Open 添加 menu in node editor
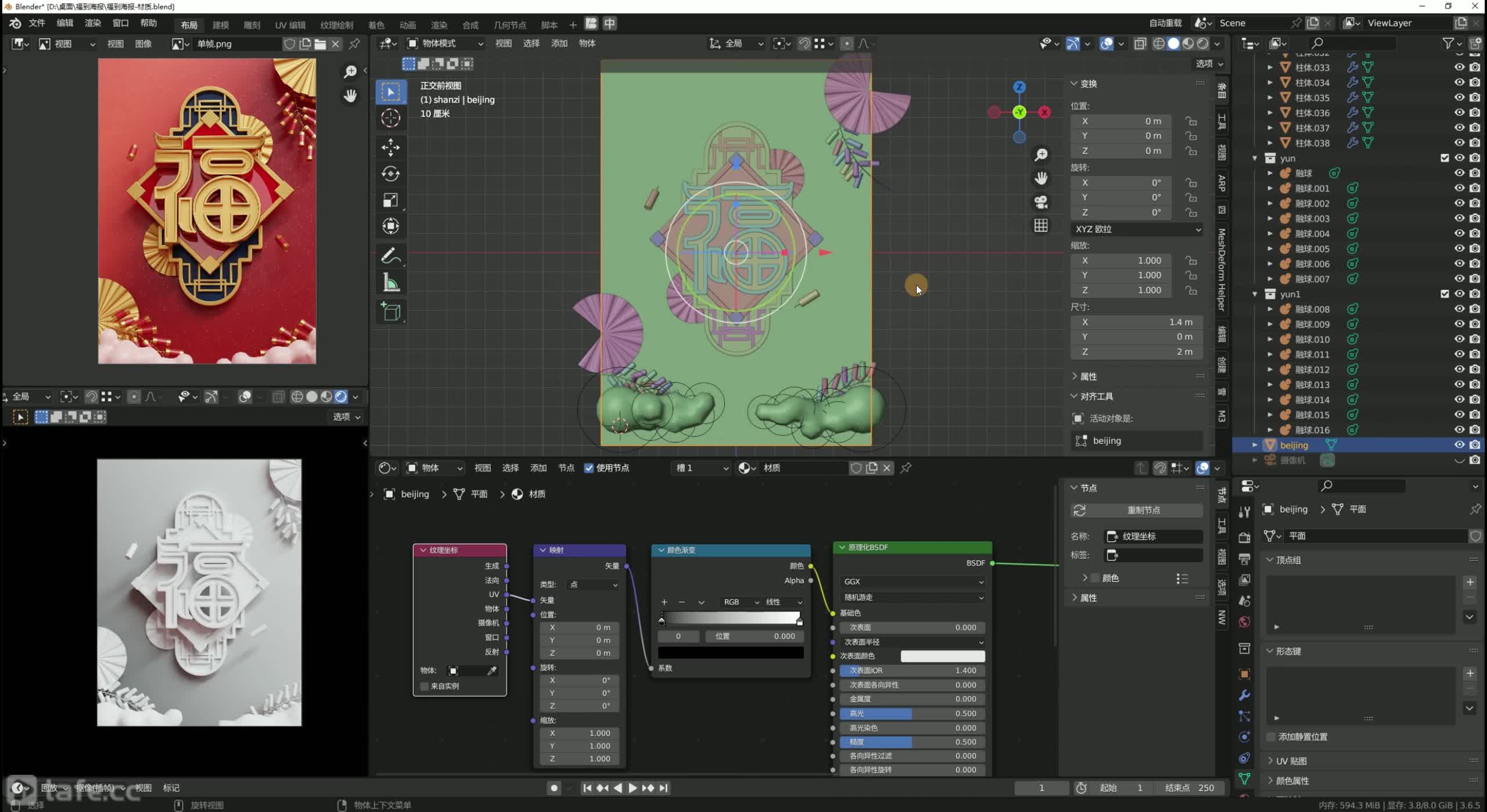 [538, 468]
